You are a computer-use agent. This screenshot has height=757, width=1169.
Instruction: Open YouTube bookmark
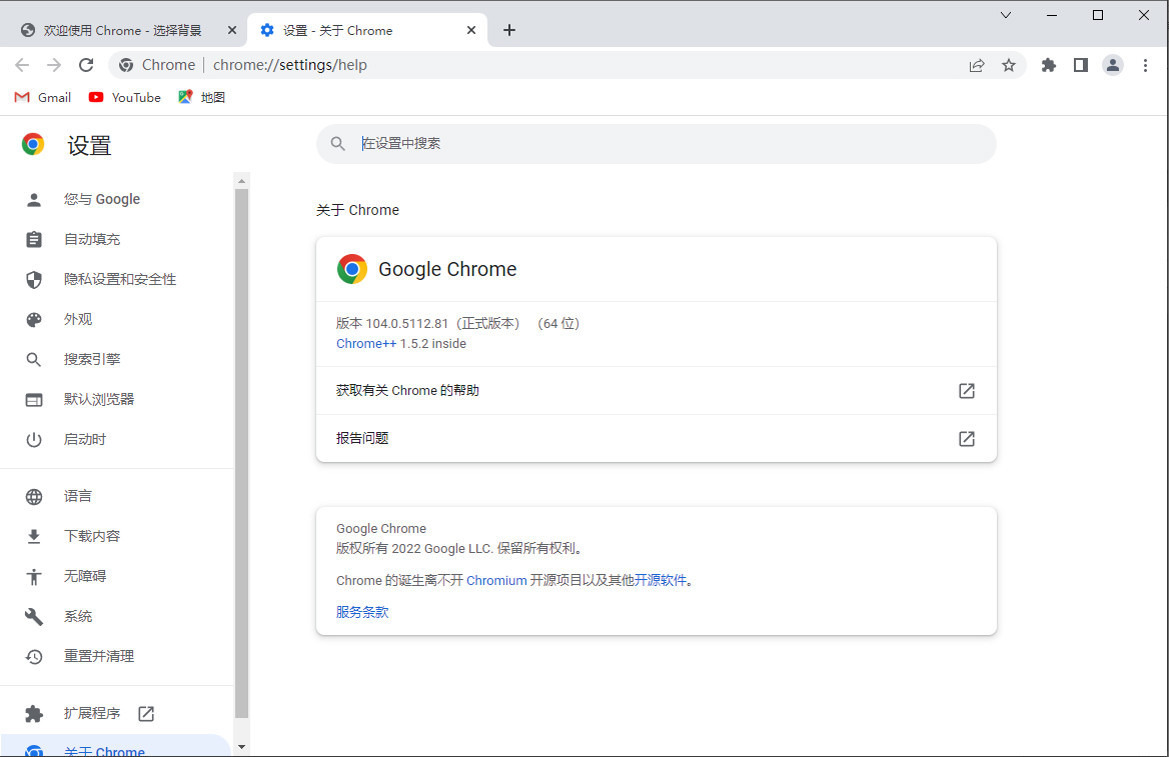pyautogui.click(x=125, y=97)
